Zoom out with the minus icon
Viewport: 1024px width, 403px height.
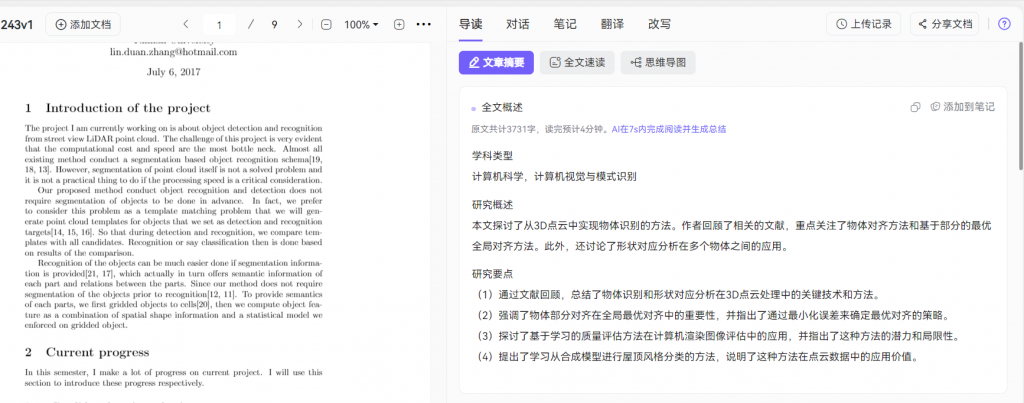327,25
